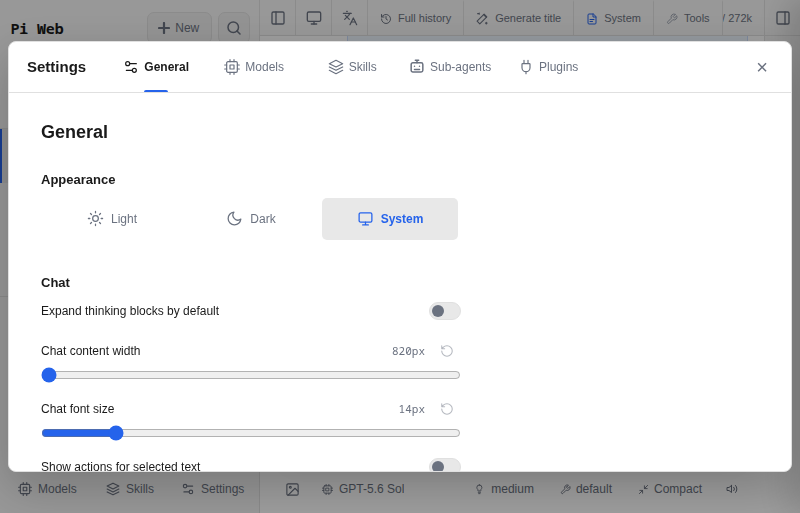The height and width of the screenshot is (513, 800).
Task: Open the GPT-5.6 Sol model selector
Action: tap(363, 489)
